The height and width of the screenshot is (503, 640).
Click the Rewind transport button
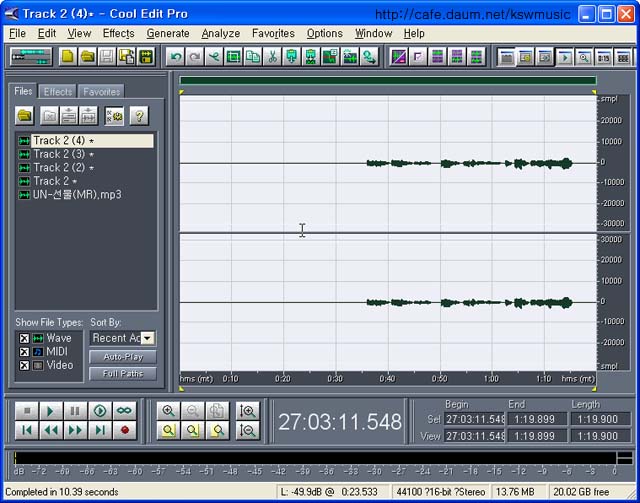51,430
